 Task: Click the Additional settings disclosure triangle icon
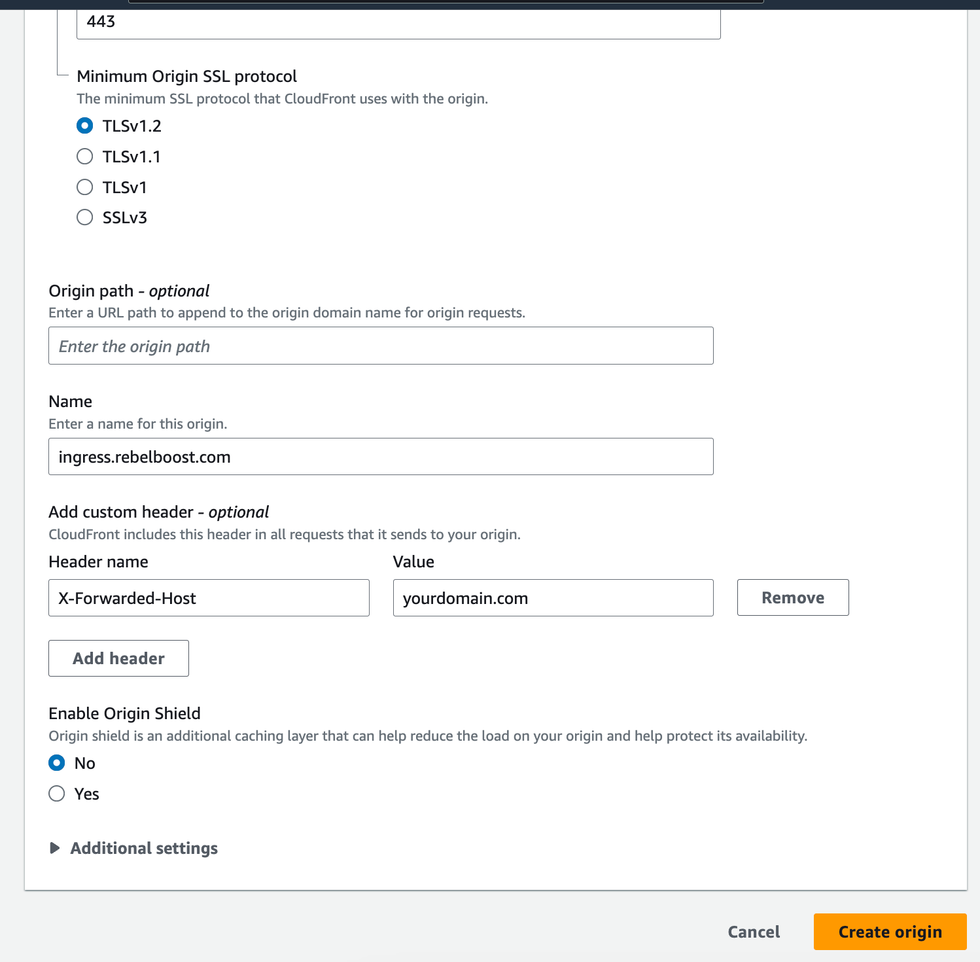point(55,848)
